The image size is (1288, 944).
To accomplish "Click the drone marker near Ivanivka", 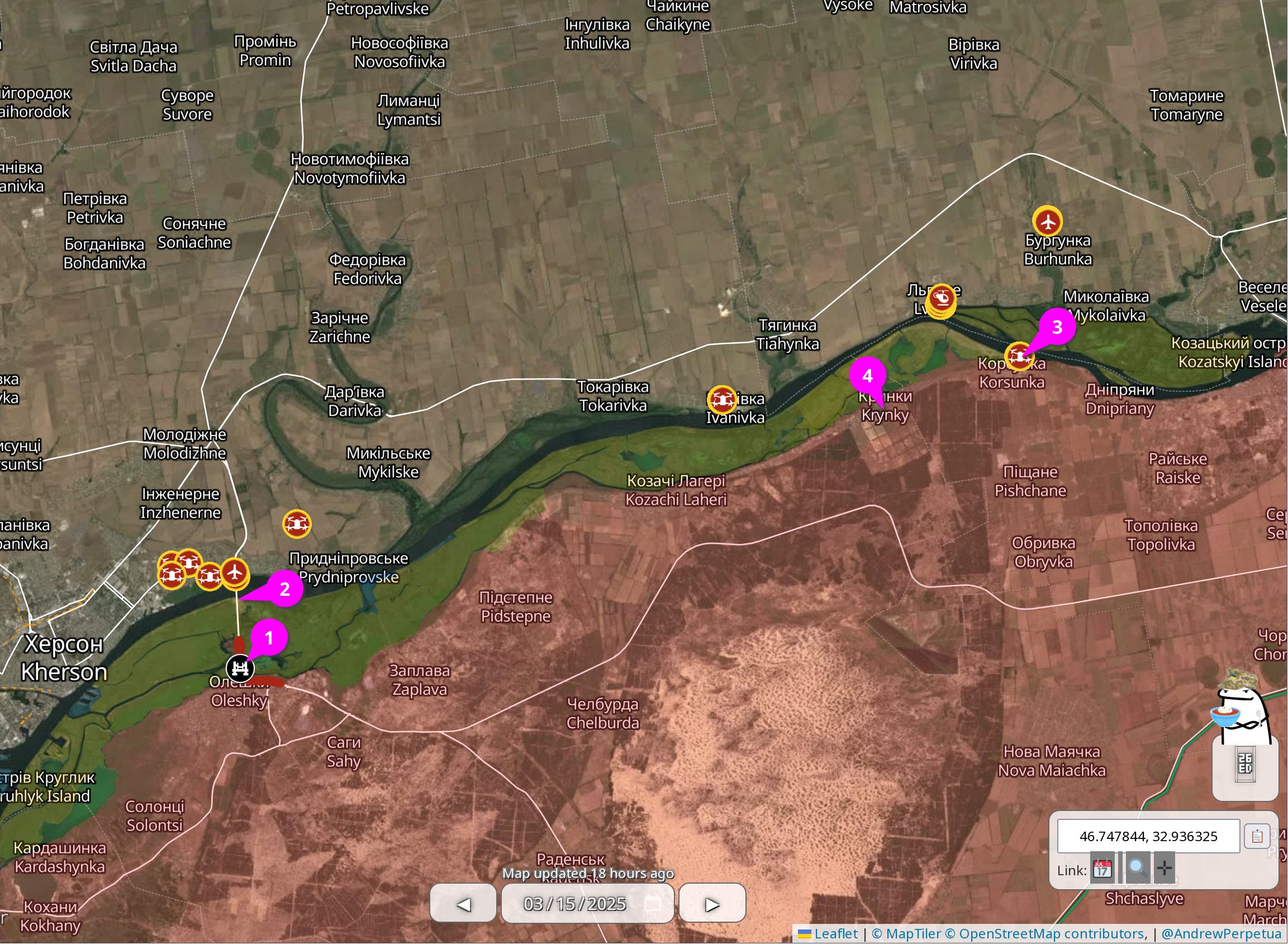I will tap(722, 400).
